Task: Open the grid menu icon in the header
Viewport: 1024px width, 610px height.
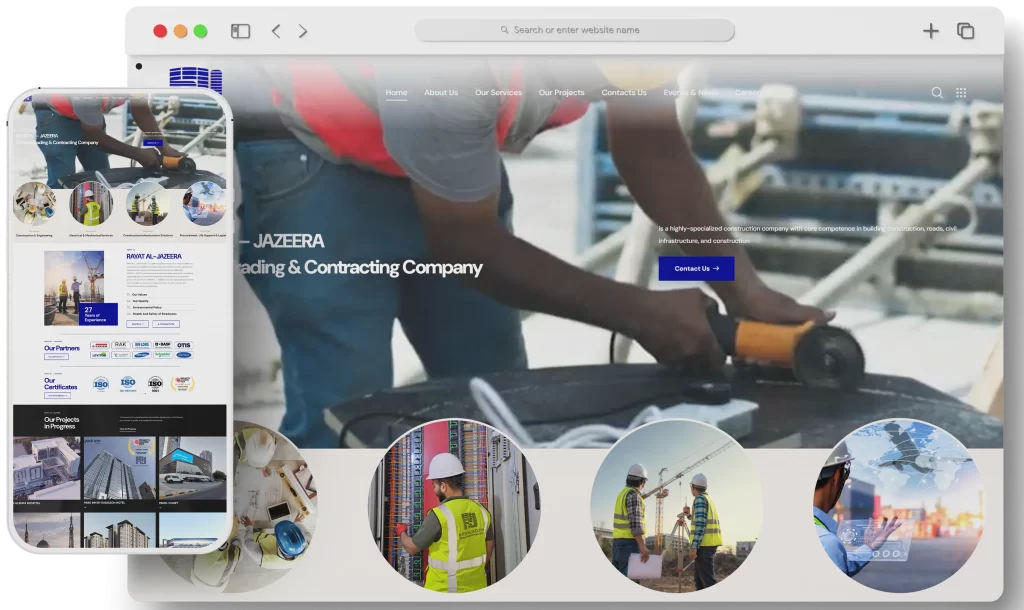Action: 961,93
